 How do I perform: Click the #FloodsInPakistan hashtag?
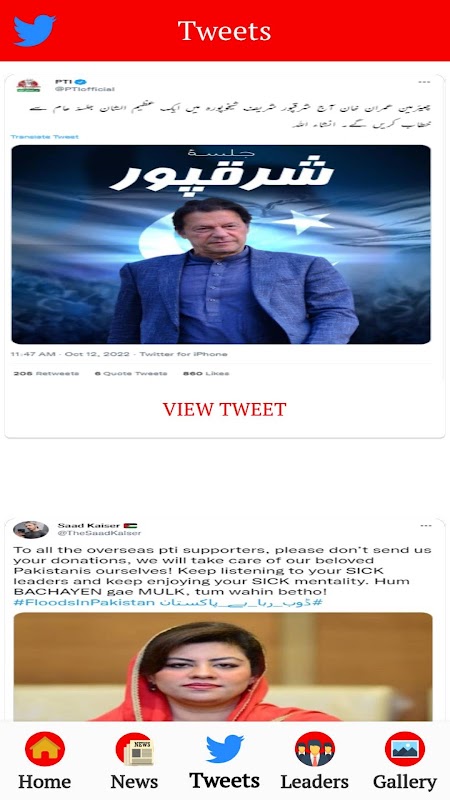[x=84, y=603]
